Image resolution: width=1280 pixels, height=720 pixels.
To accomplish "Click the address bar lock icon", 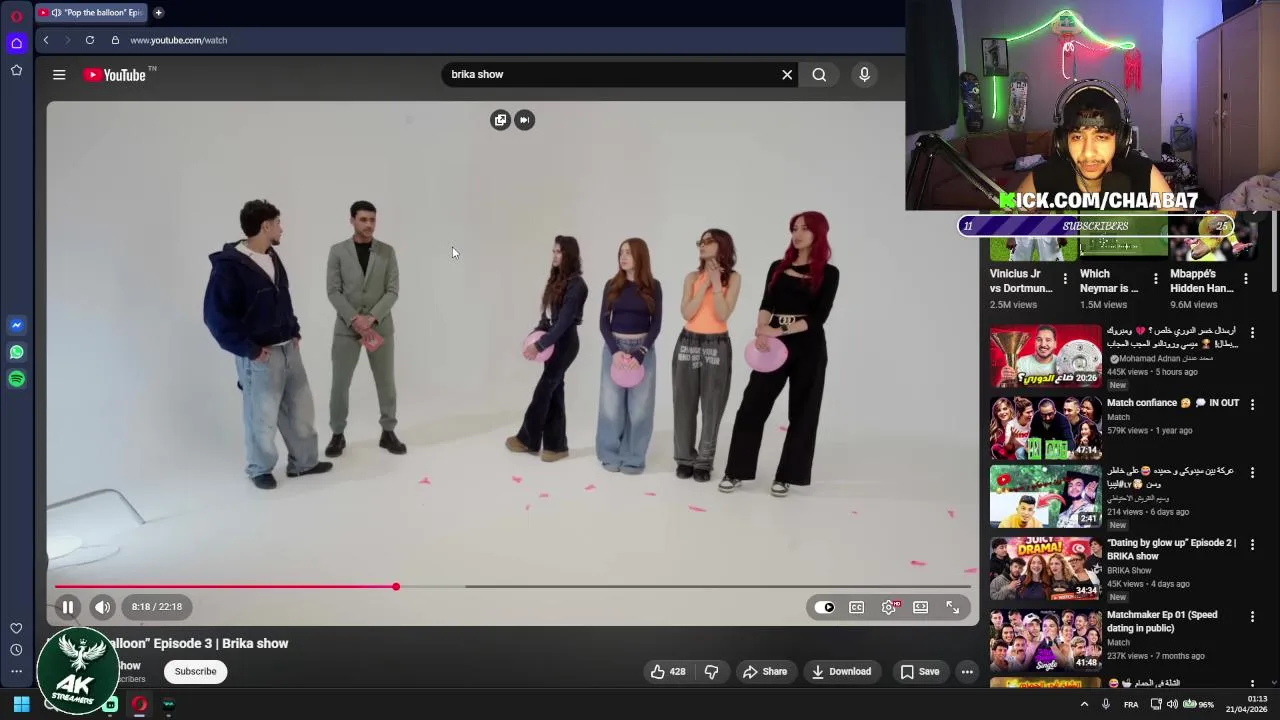I will point(115,40).
